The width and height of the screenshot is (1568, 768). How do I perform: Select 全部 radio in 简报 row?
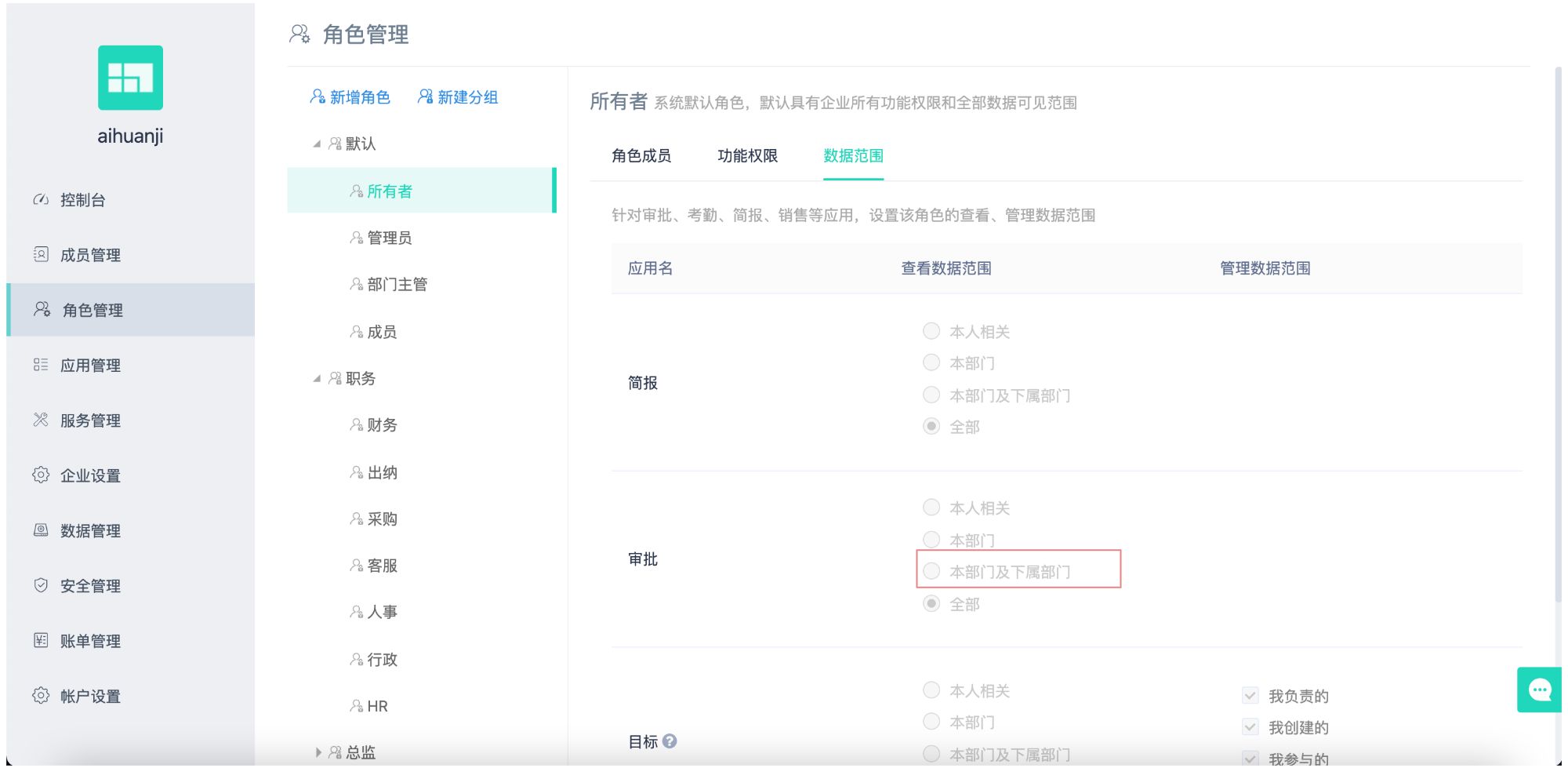tap(931, 426)
